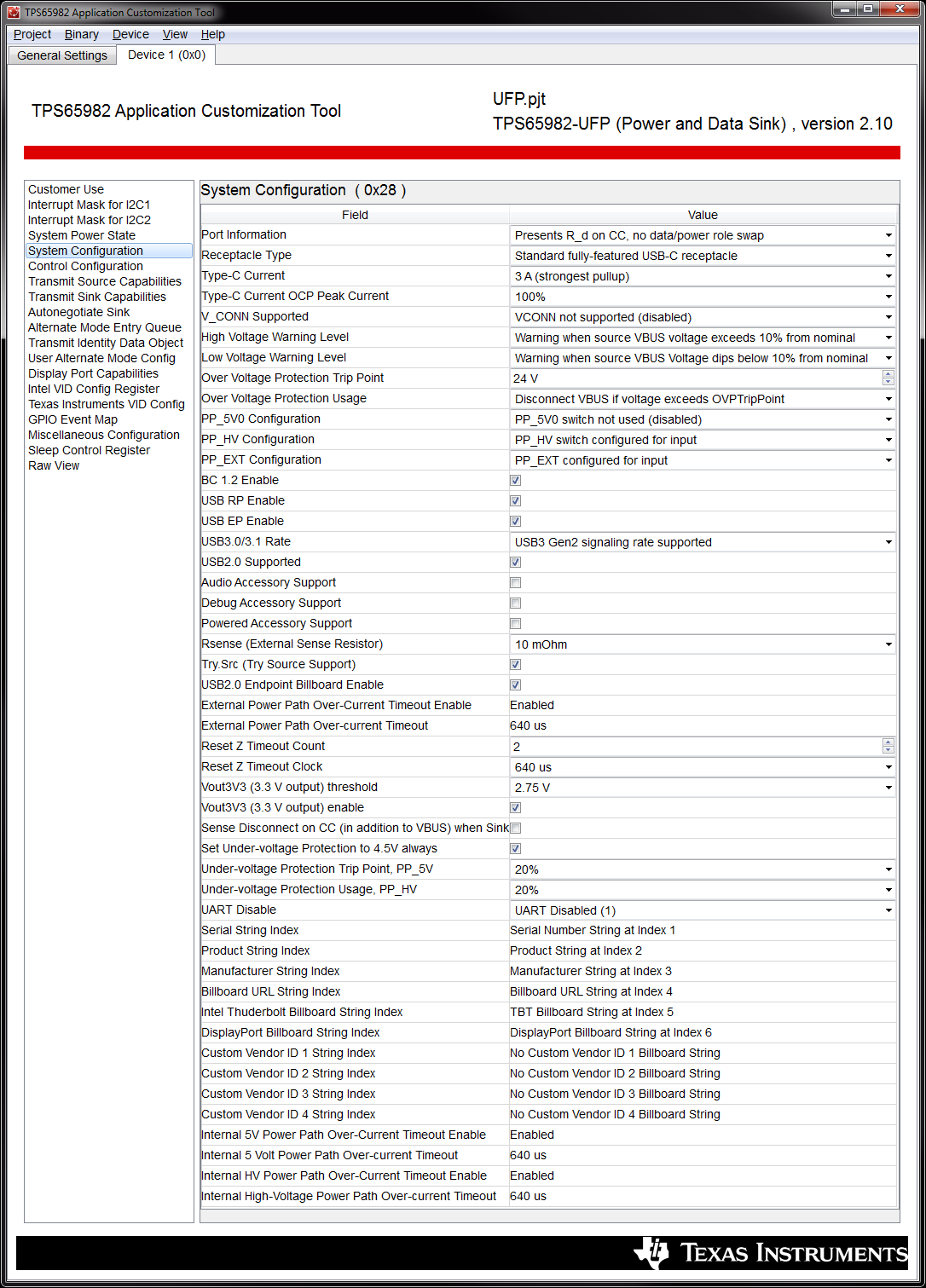Open the Project menu

tap(32, 34)
